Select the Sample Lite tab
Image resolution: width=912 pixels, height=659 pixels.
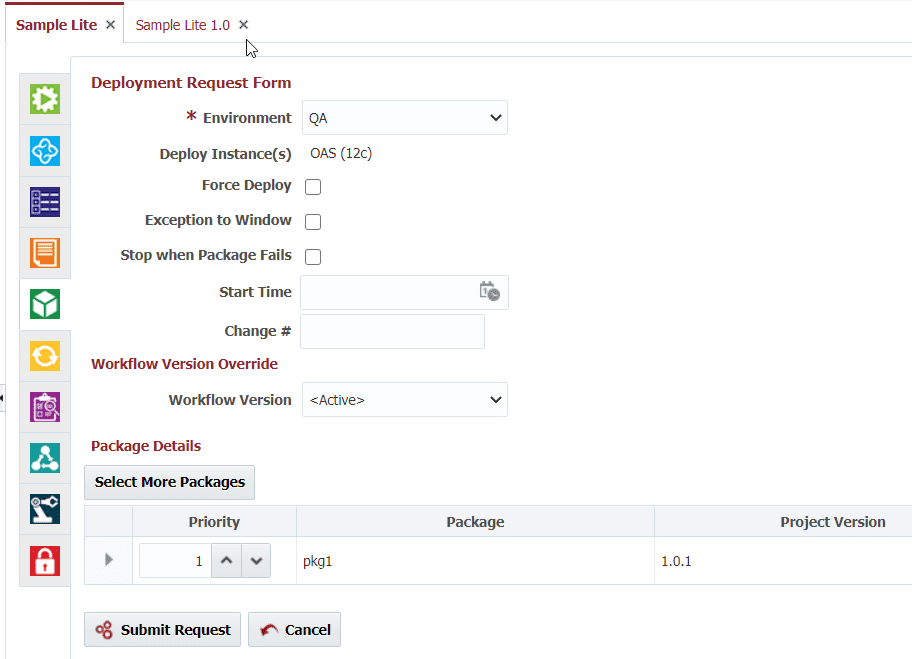tap(56, 25)
